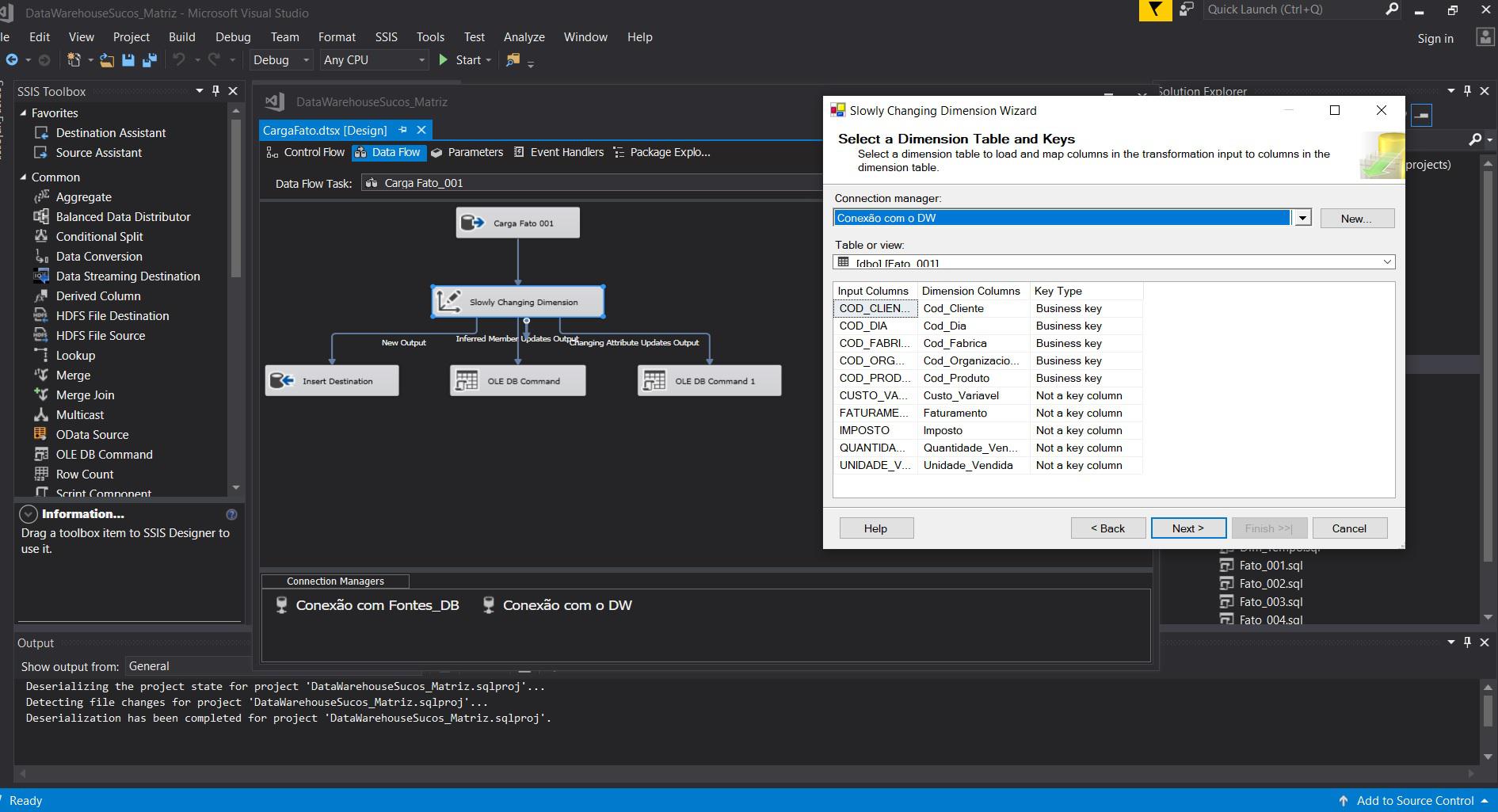Close the CargaFato.dtsx design tab
Viewport: 1498px width, 812px height.
click(421, 130)
